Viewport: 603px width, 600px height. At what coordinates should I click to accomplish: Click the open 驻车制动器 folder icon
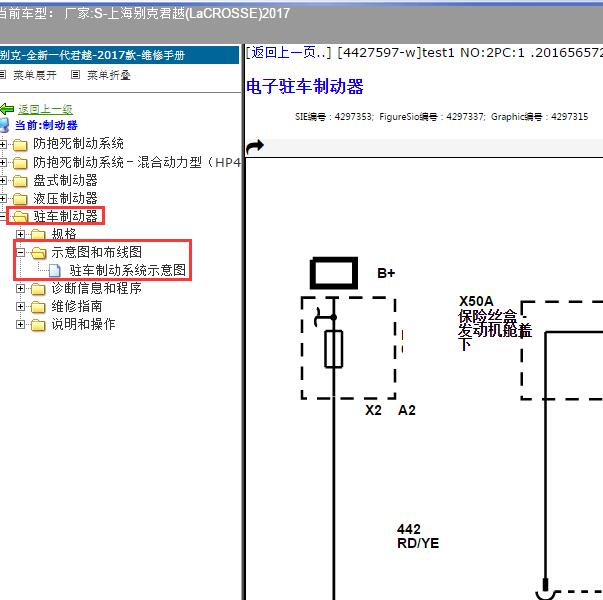click(19, 217)
